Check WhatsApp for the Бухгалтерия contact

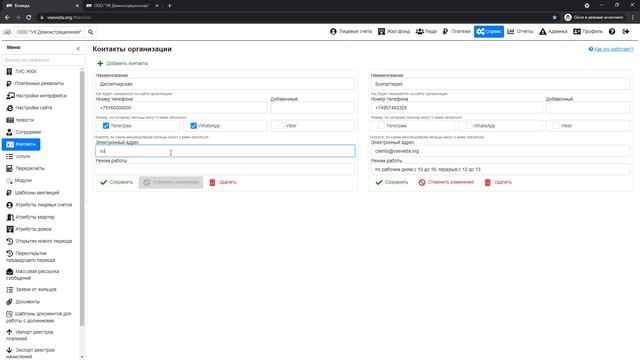(x=469, y=126)
